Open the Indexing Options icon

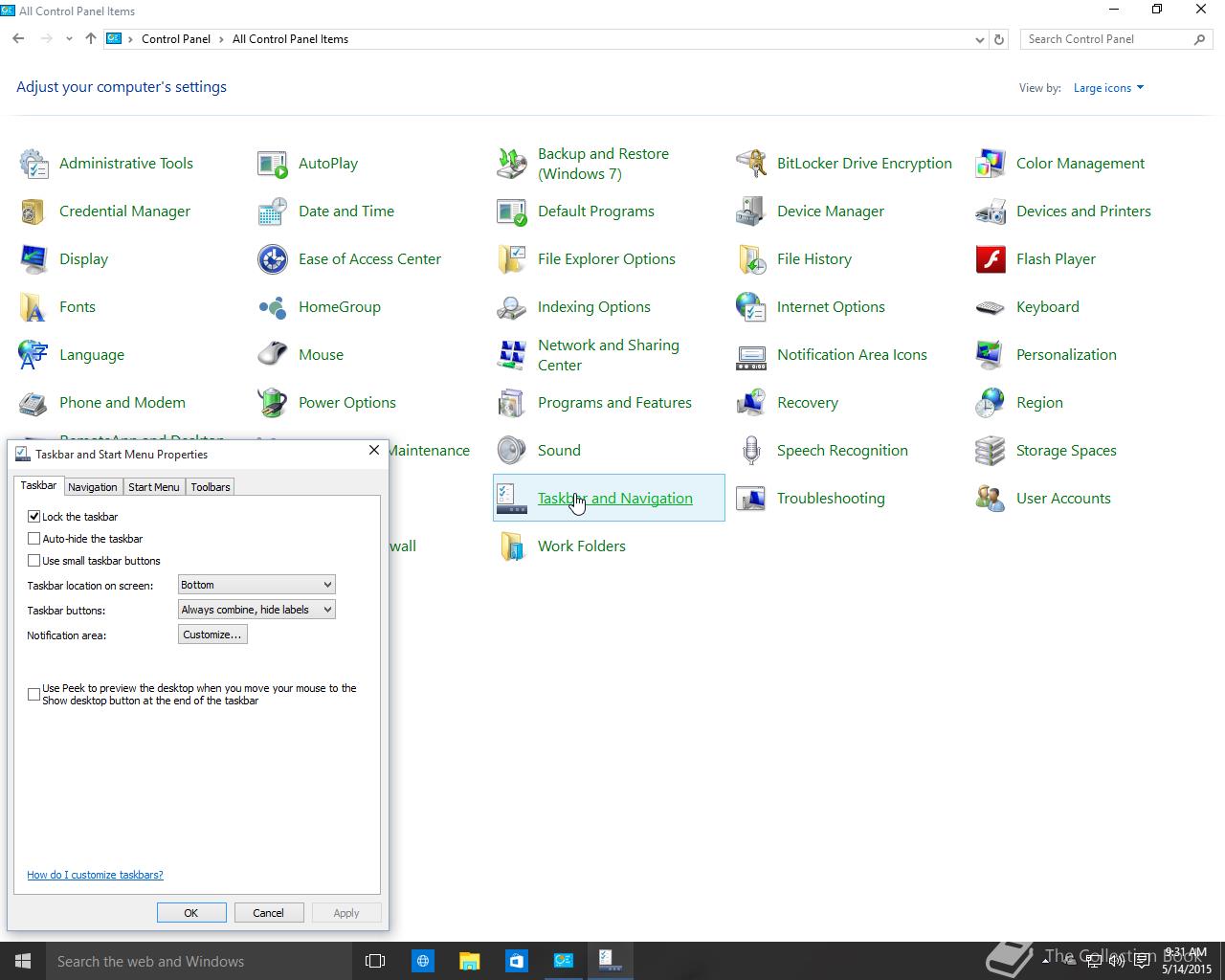pyautogui.click(x=512, y=307)
